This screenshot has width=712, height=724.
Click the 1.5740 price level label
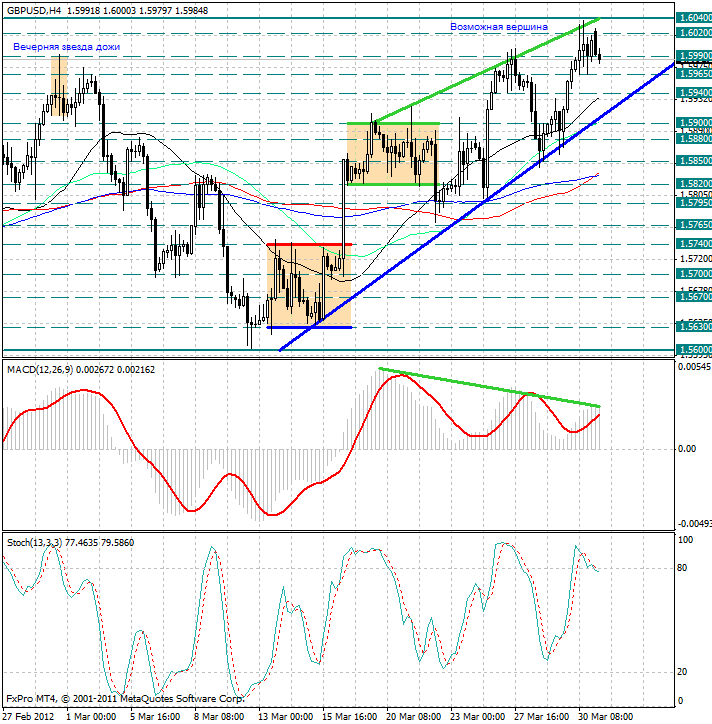tap(694, 243)
